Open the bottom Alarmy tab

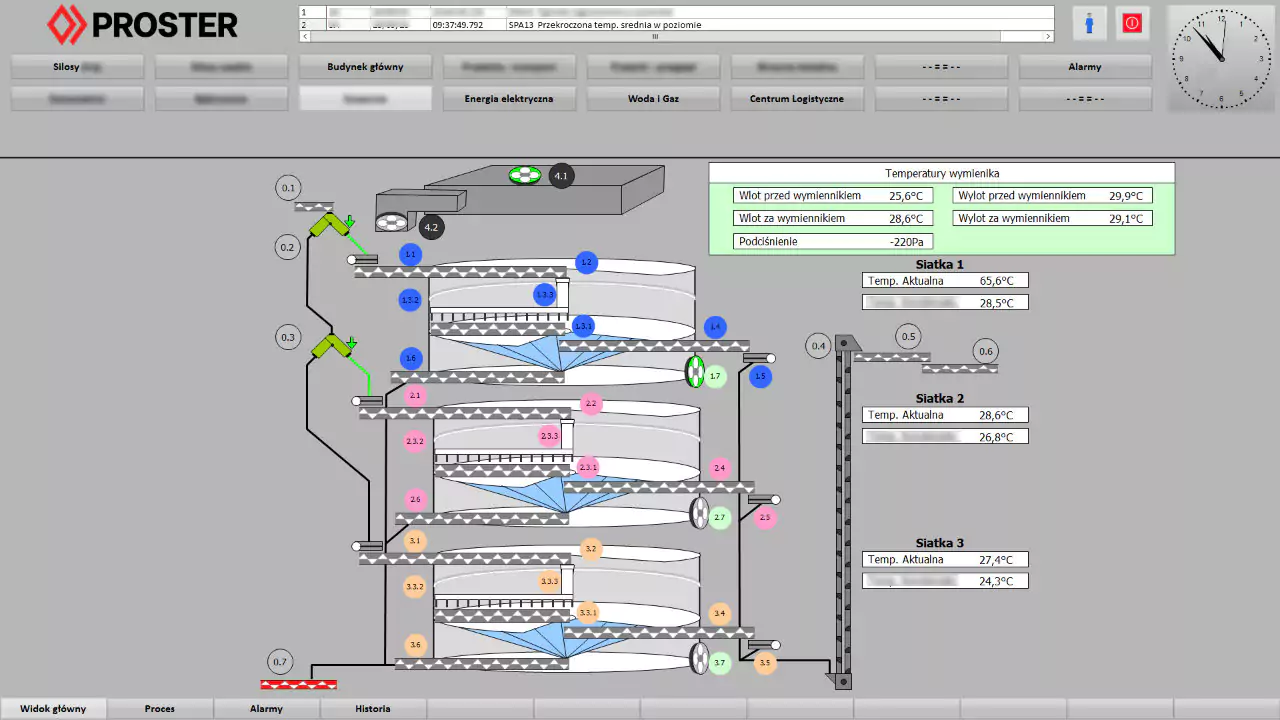pyautogui.click(x=266, y=709)
